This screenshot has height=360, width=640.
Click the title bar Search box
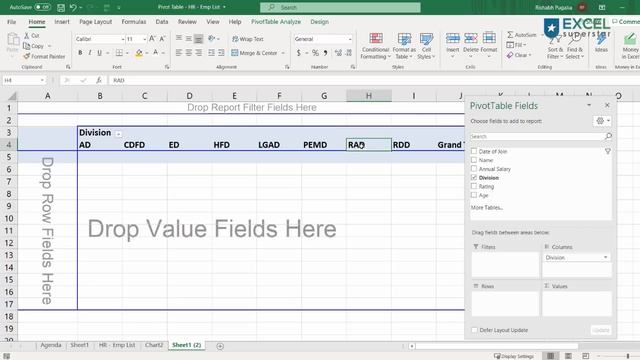pos(340,7)
